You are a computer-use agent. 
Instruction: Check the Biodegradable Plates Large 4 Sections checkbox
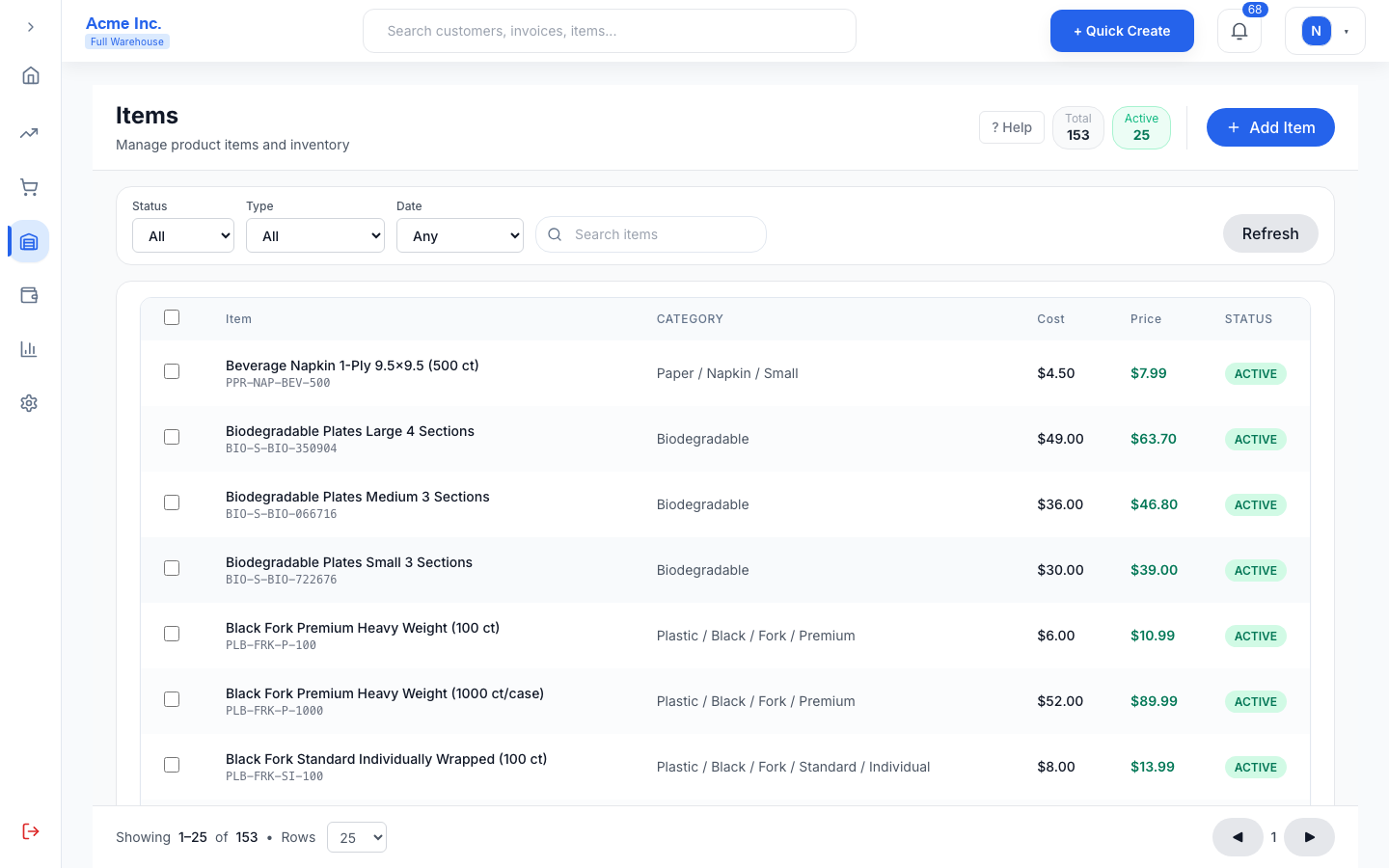[x=172, y=437]
